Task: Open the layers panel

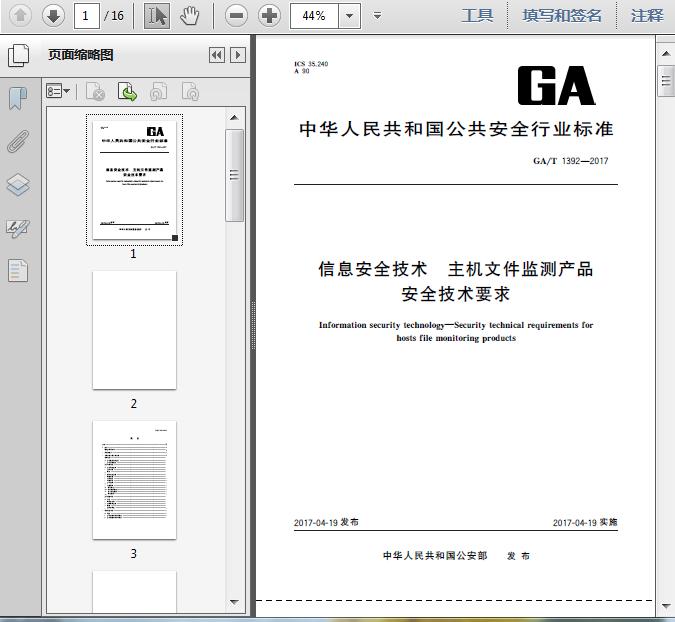Action: point(18,185)
